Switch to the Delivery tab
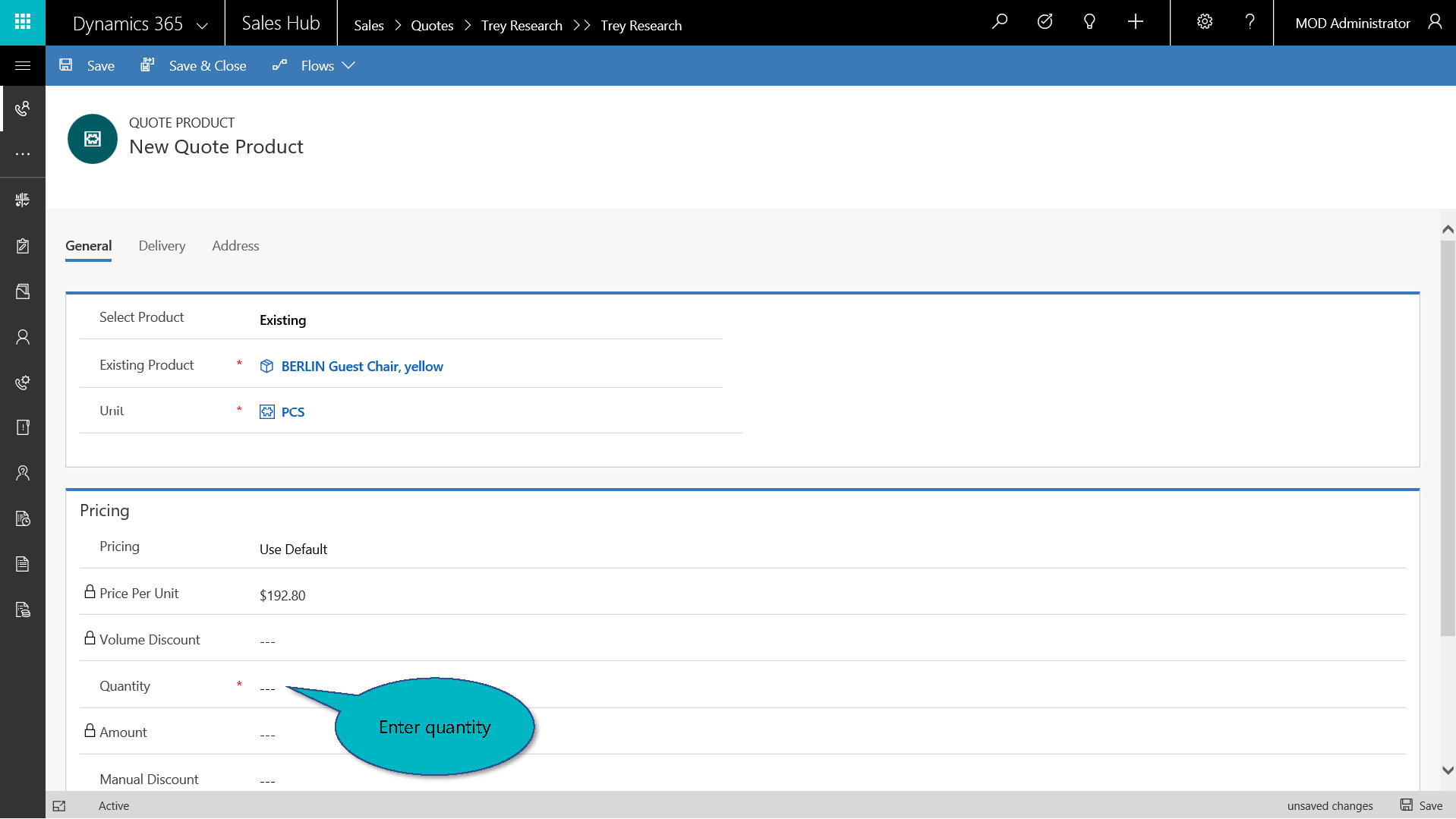Viewport: 1456px width, 819px height. click(162, 246)
